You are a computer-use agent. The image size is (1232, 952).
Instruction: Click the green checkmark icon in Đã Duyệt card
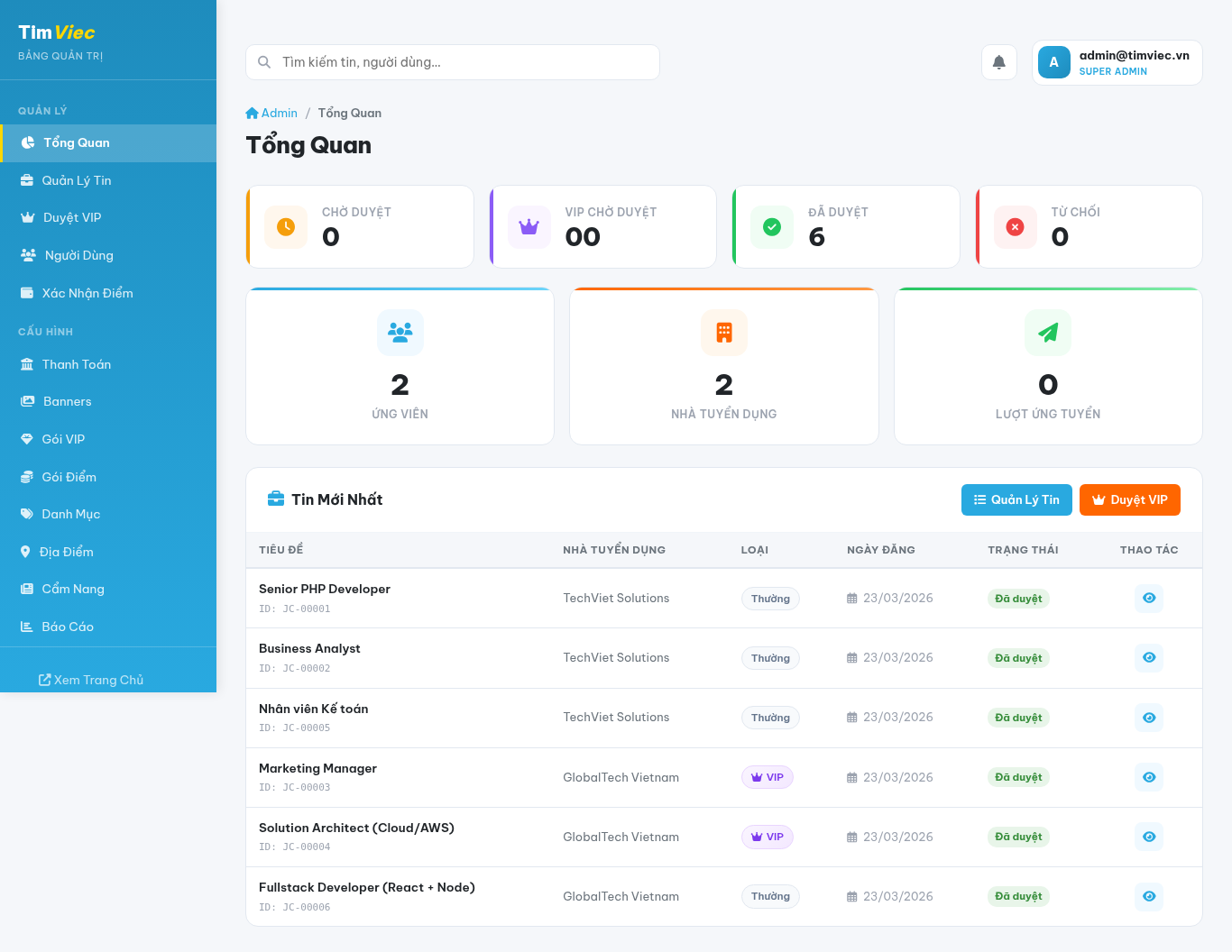coord(772,227)
